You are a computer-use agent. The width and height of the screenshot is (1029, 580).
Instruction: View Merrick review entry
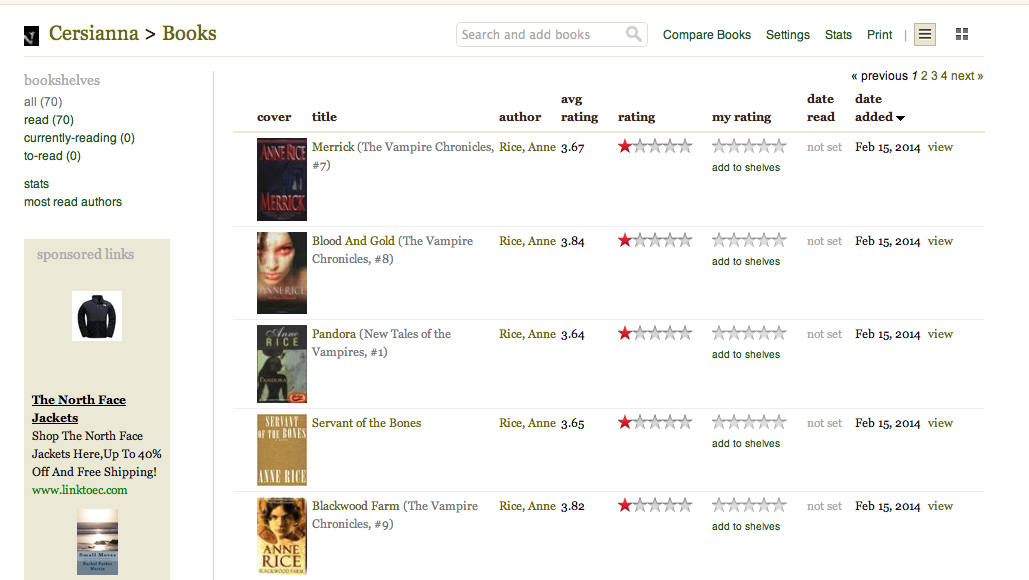point(940,147)
